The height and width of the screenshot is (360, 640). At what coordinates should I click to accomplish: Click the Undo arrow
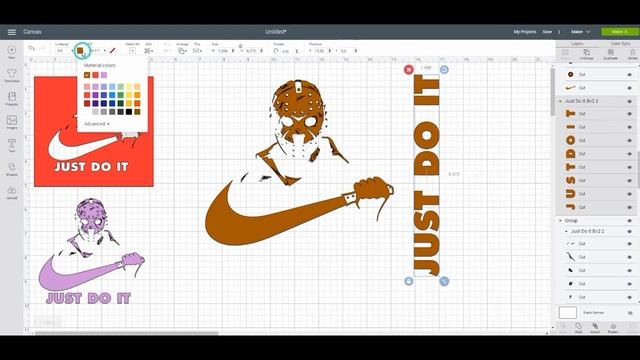[31, 49]
